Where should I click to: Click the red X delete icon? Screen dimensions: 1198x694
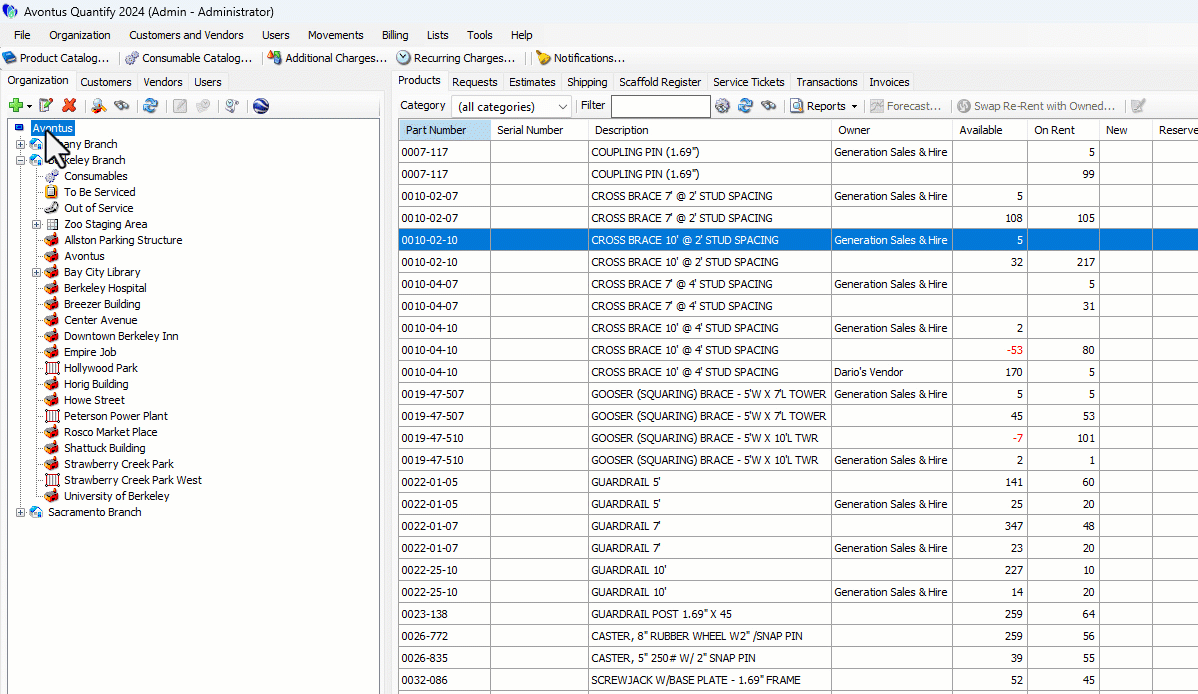coord(69,105)
